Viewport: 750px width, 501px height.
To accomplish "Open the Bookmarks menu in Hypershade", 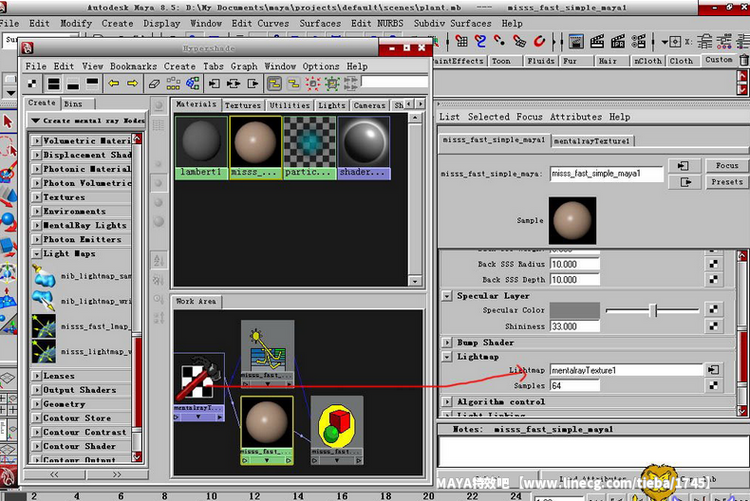I will point(133,66).
